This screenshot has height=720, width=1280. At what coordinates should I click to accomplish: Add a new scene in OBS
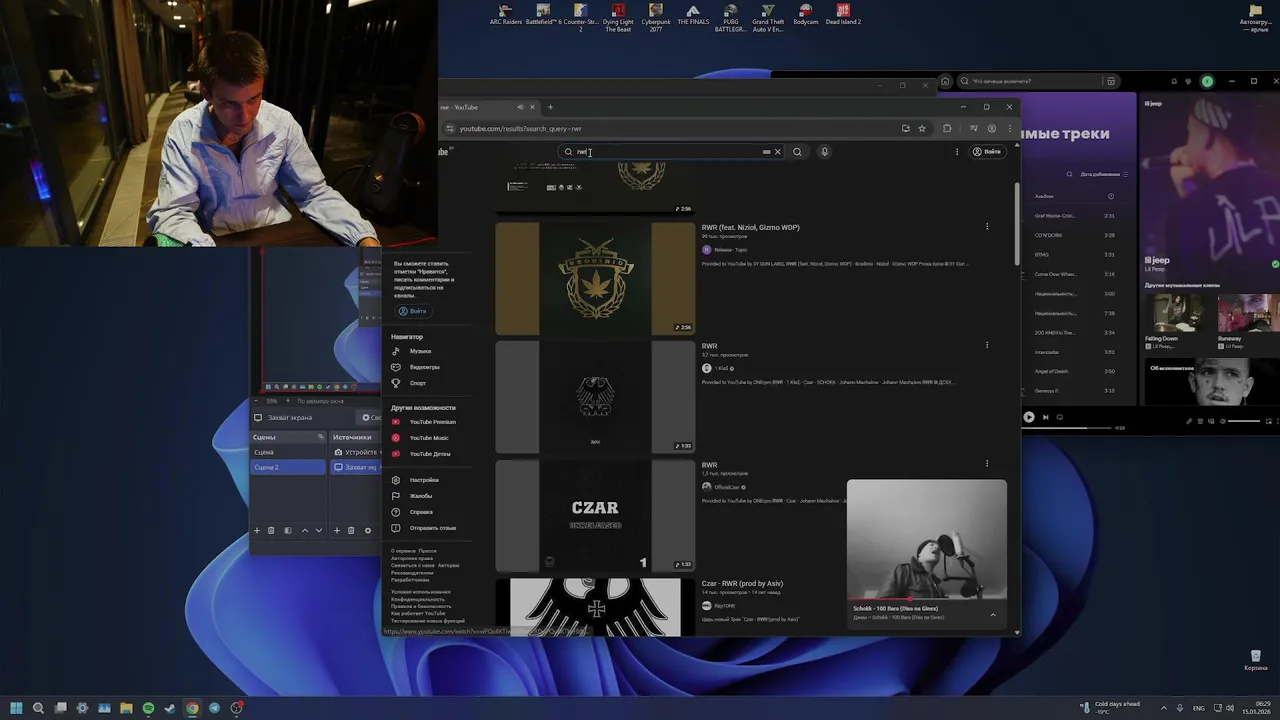[x=257, y=530]
